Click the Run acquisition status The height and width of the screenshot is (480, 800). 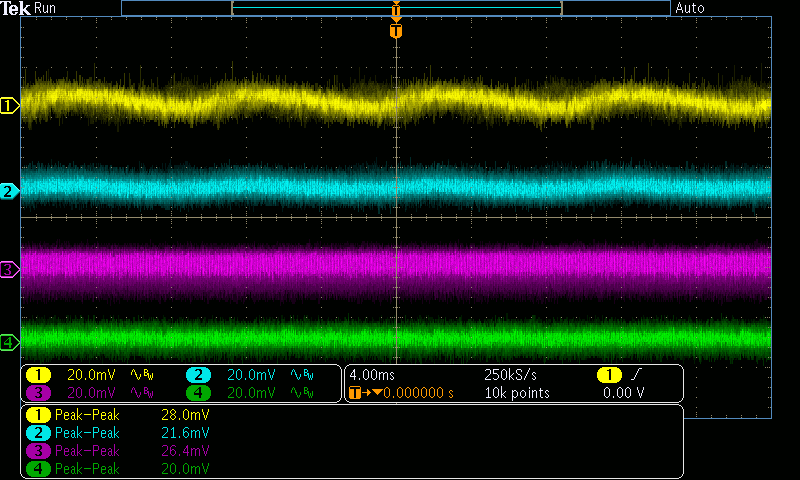[x=46, y=8]
